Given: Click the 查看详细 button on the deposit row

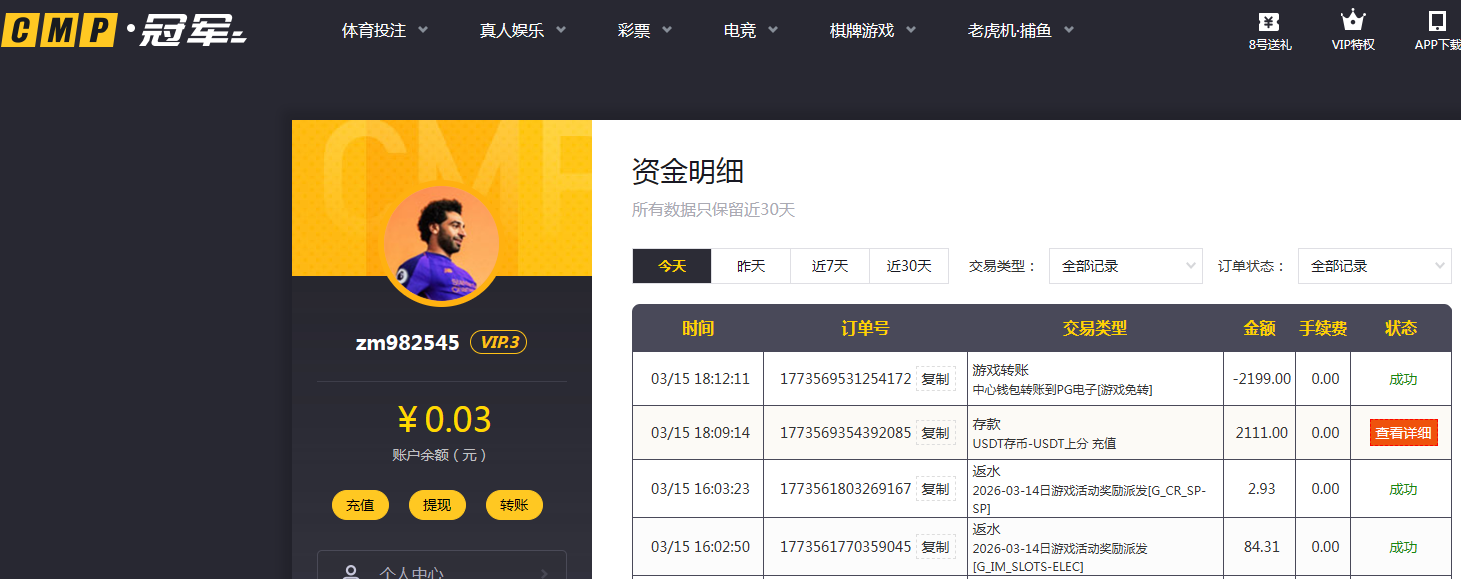Looking at the screenshot, I should point(1402,432).
